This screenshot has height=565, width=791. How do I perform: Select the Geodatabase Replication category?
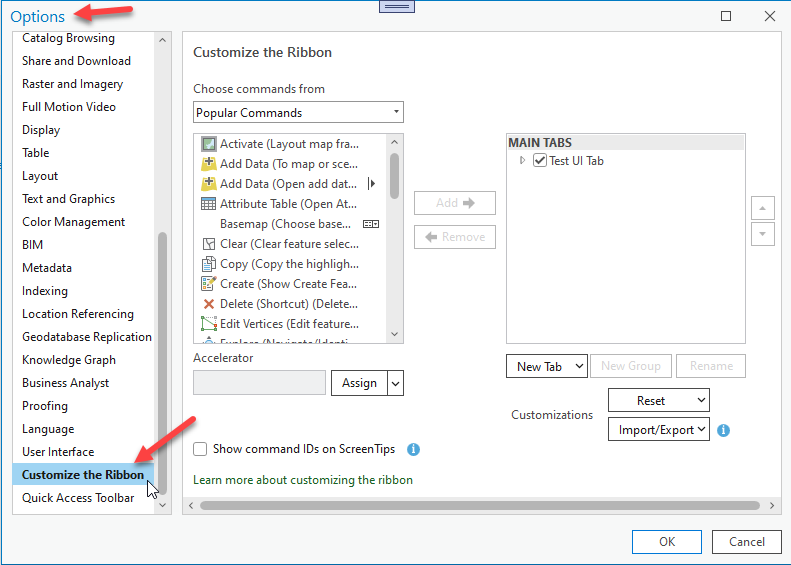(x=87, y=337)
